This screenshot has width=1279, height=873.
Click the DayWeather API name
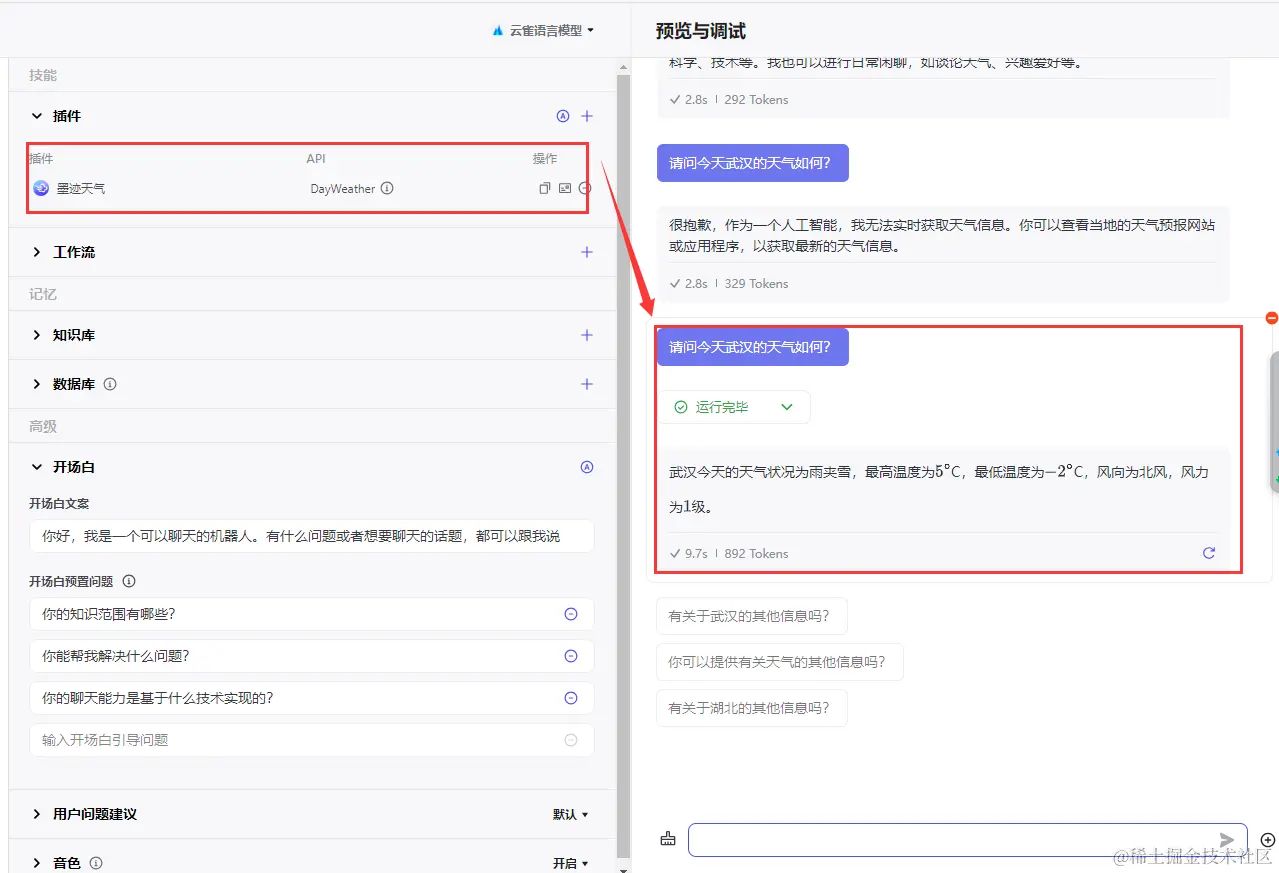point(342,188)
